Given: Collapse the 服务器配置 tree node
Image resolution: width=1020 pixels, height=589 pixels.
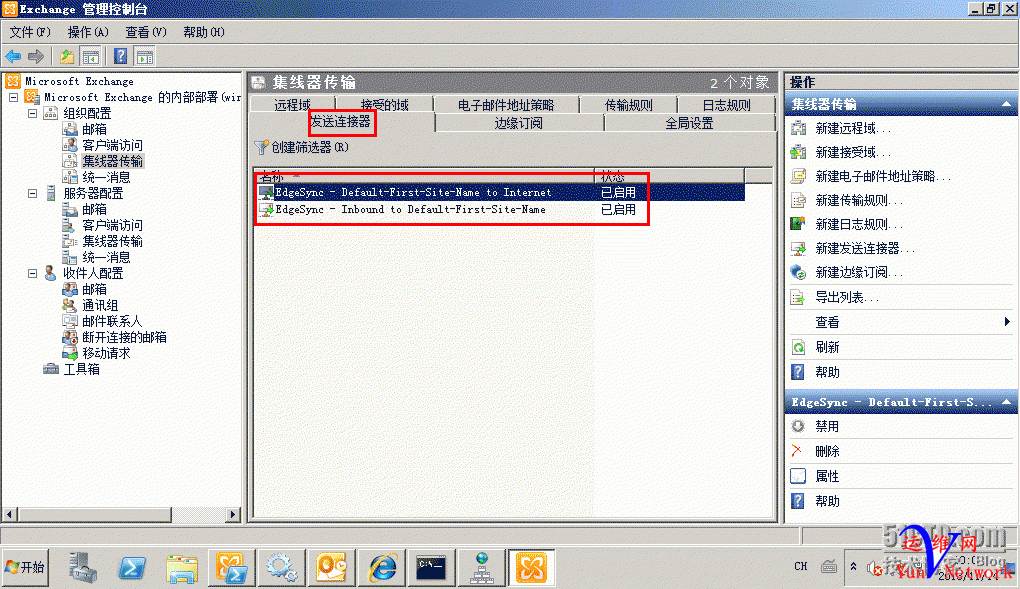Looking at the screenshot, I should point(33,193).
